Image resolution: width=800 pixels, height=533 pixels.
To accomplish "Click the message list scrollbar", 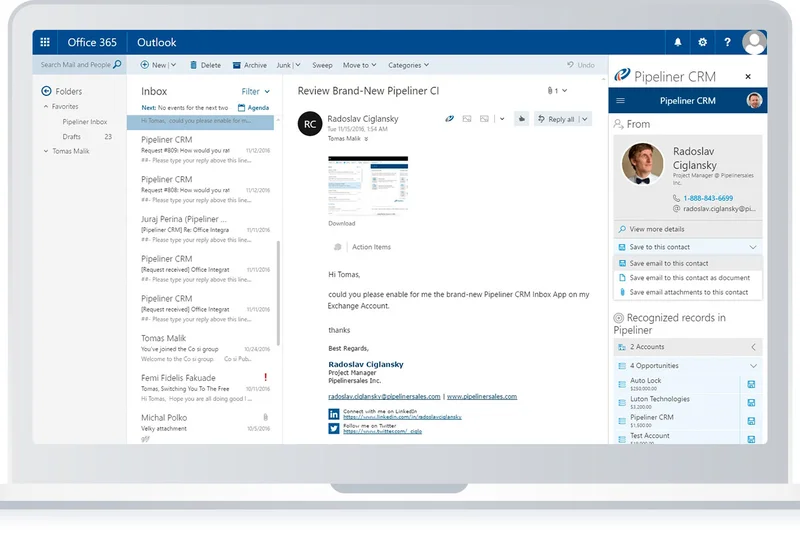I will coord(278,293).
